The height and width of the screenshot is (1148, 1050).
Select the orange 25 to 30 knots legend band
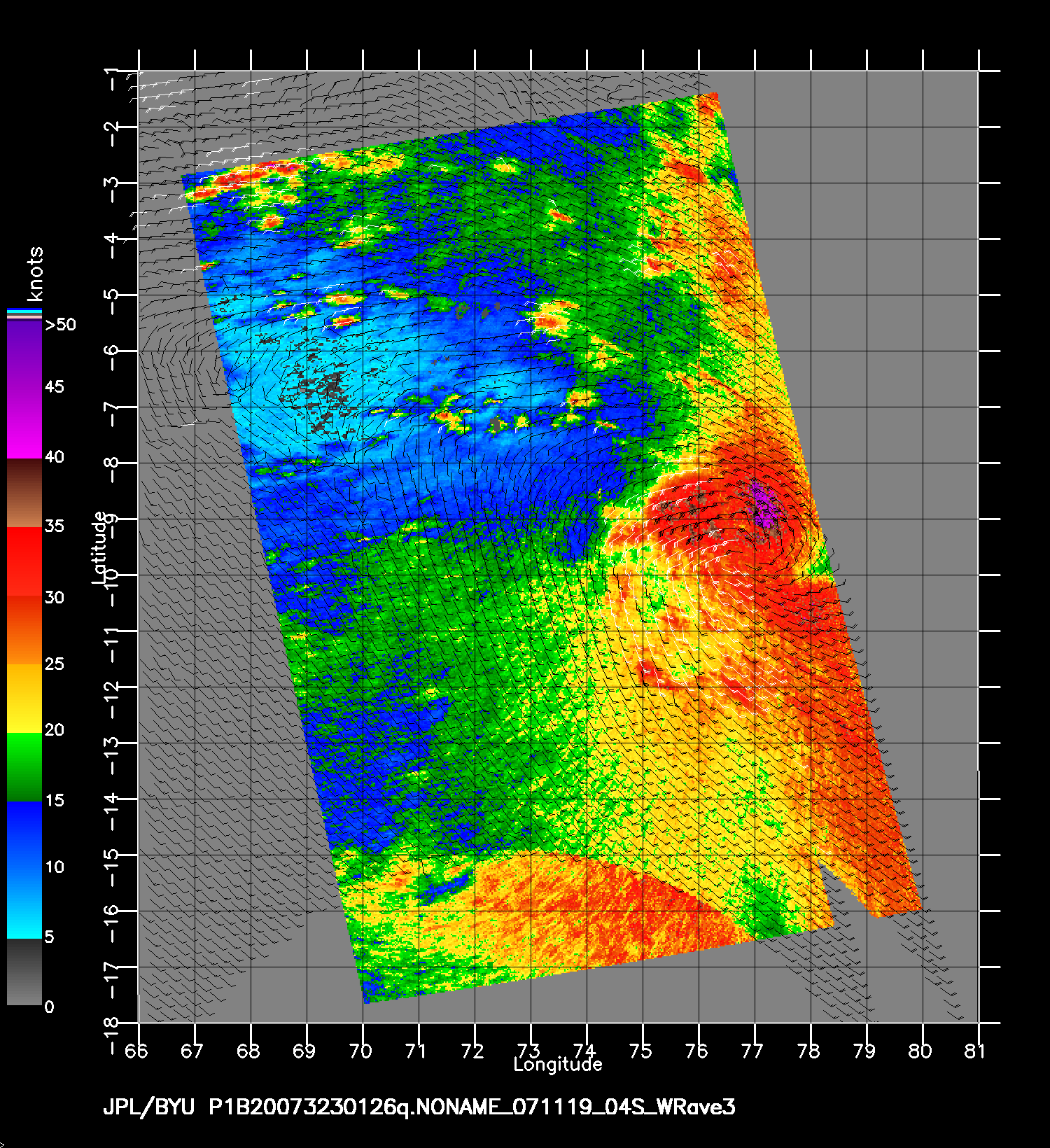point(24,629)
